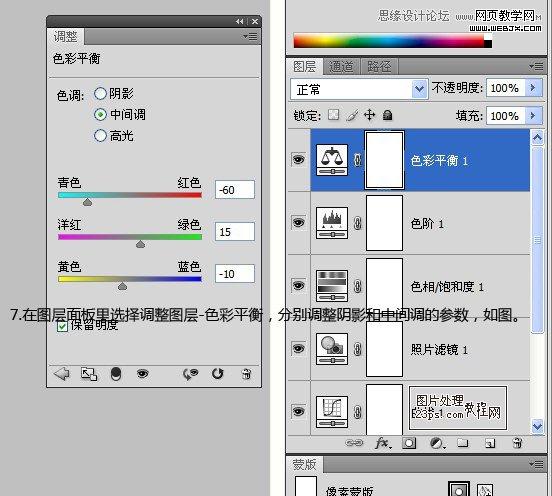Click link layers icon in Layers footer
Screen dimensions: 552x496
coord(354,443)
